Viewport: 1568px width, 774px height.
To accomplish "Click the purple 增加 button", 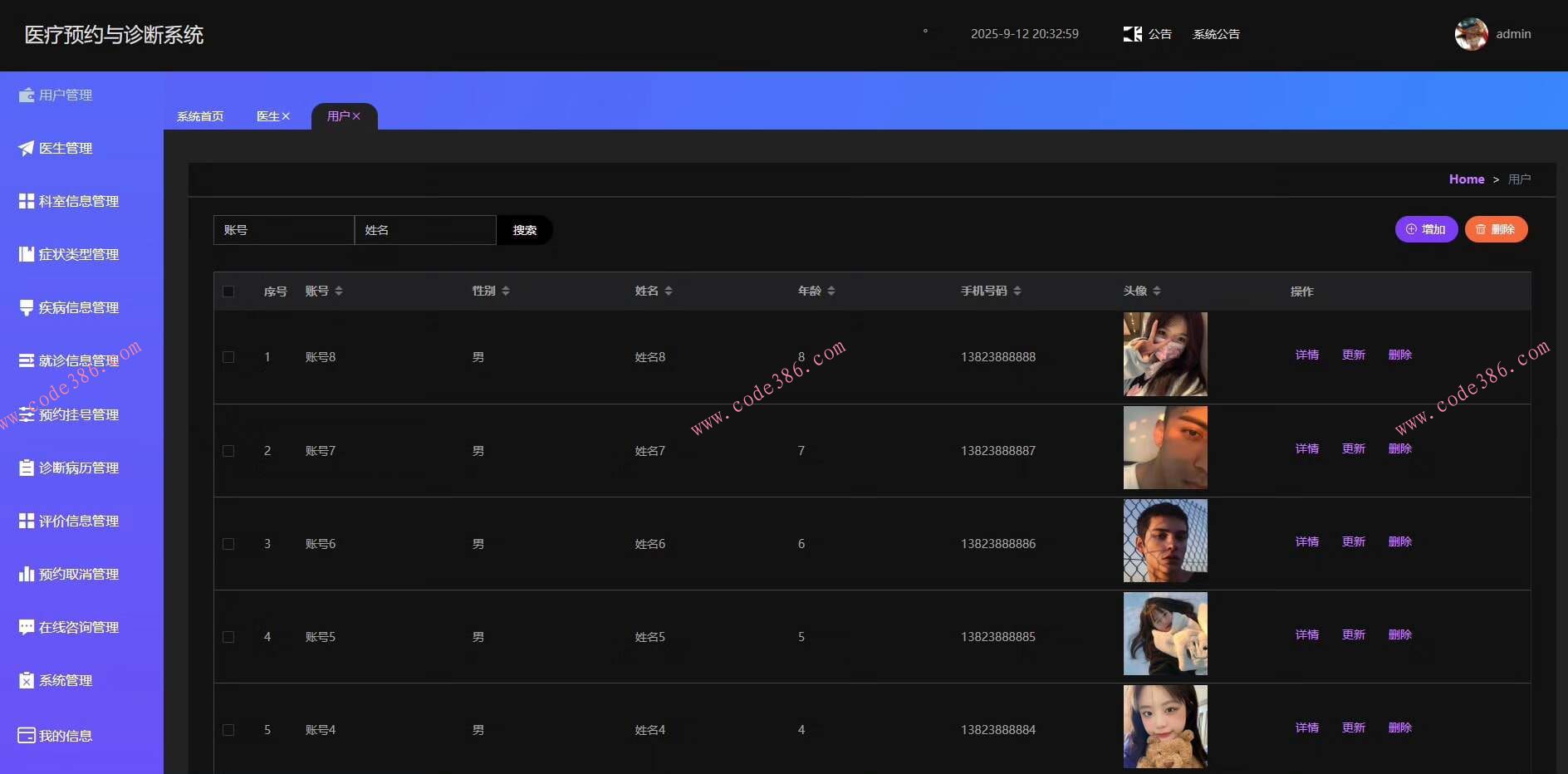I will (1426, 229).
